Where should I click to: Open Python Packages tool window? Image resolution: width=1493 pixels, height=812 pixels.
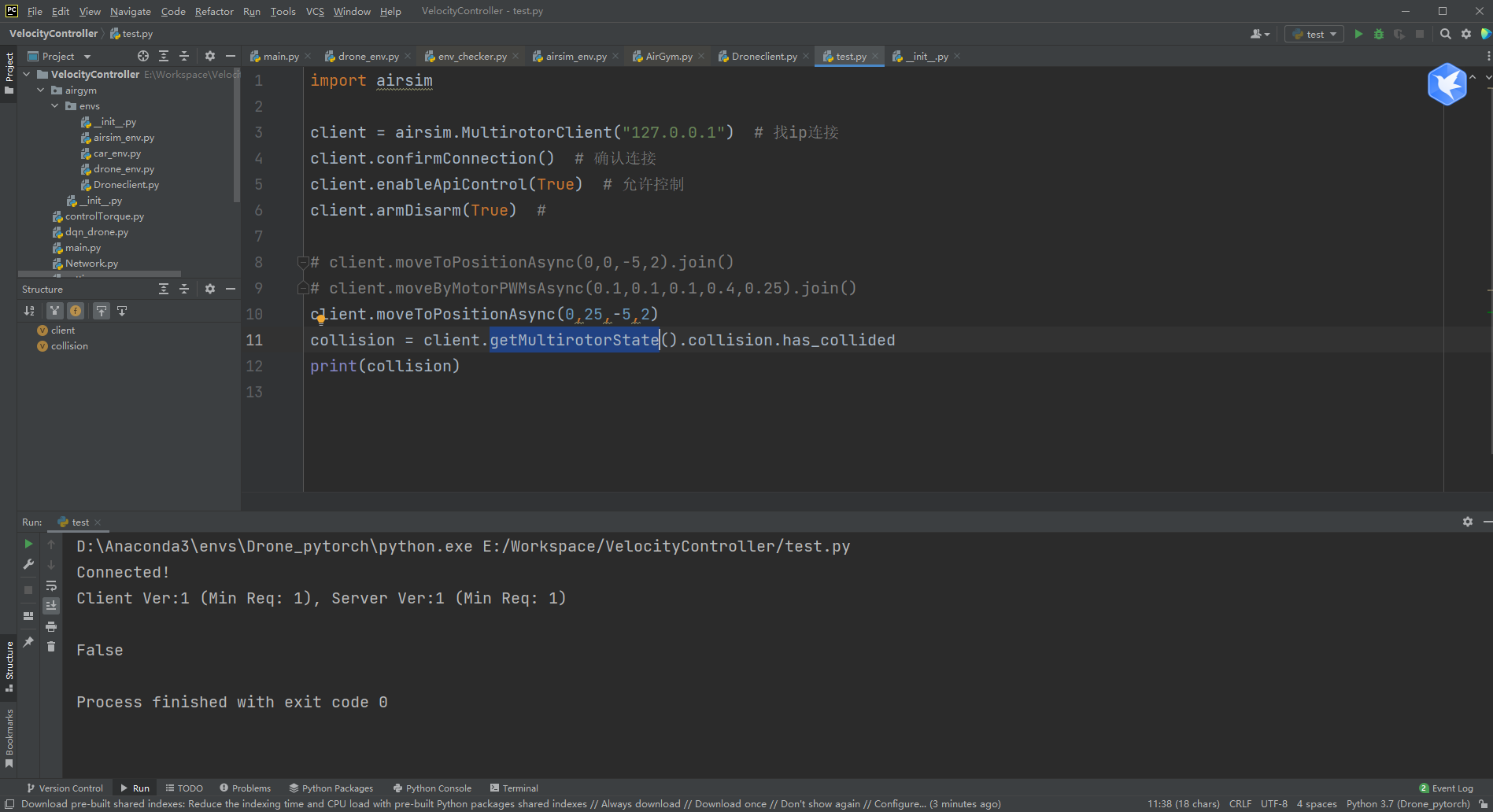(331, 788)
